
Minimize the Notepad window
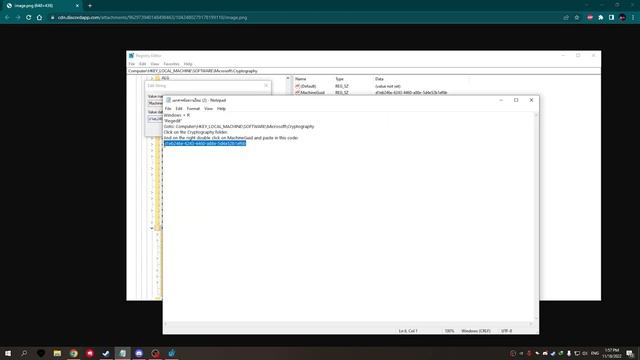(501, 100)
